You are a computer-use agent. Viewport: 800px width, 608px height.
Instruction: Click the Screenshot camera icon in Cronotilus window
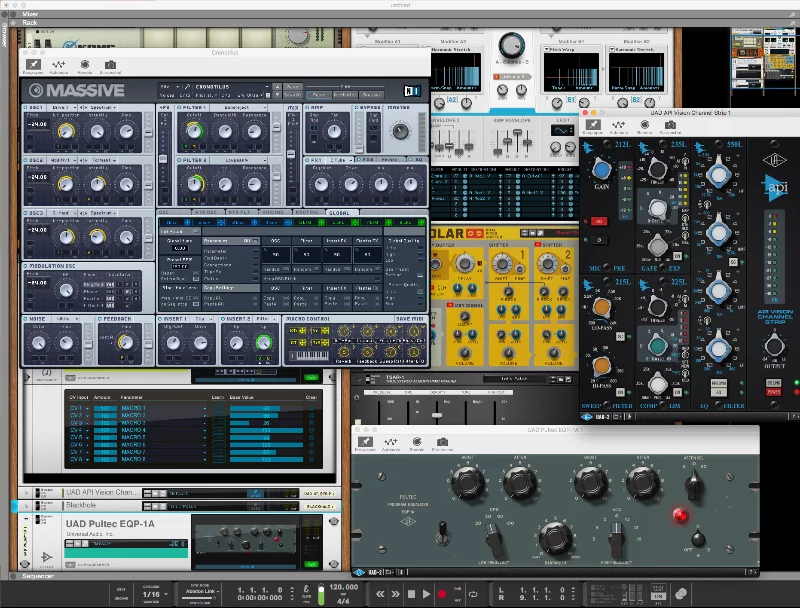[x=110, y=65]
